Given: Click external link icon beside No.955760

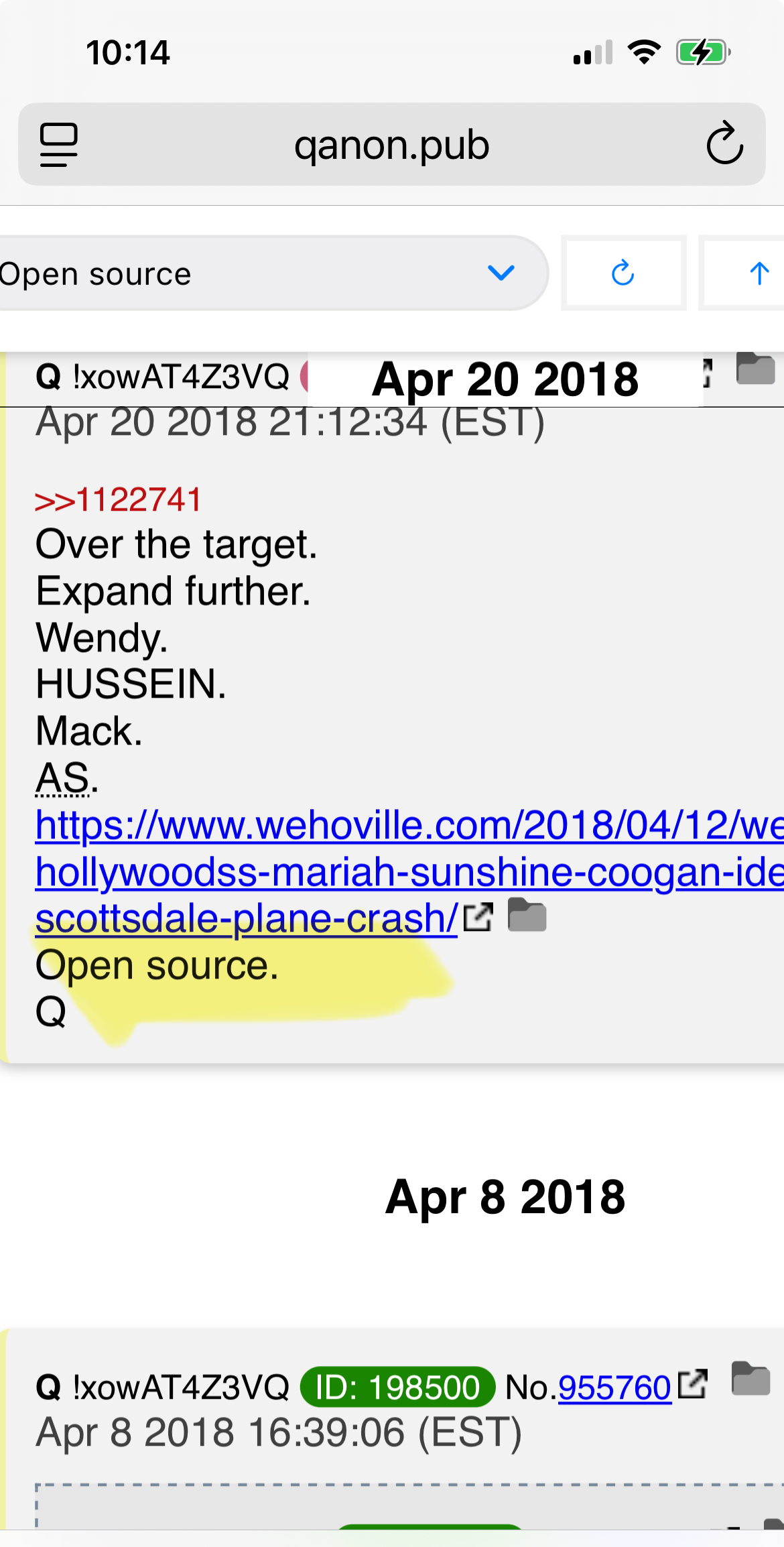Looking at the screenshot, I should click(x=693, y=1383).
